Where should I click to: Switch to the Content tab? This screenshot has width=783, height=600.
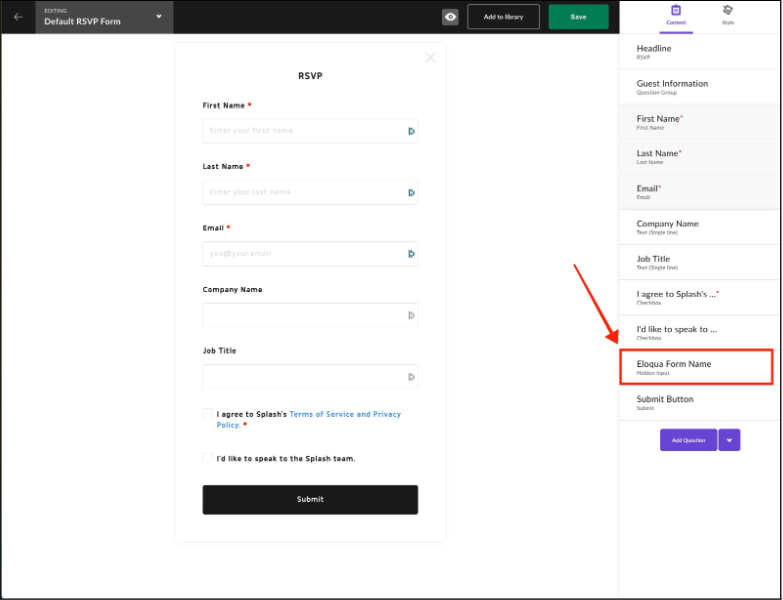(676, 15)
